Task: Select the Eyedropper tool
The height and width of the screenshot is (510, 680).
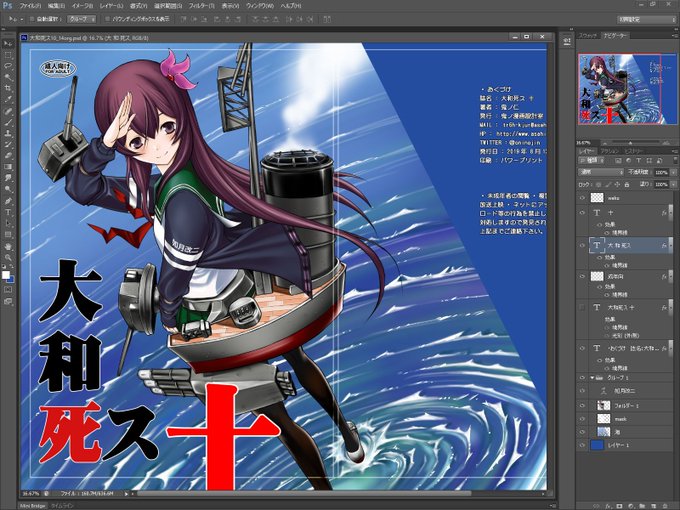Action: point(8,100)
